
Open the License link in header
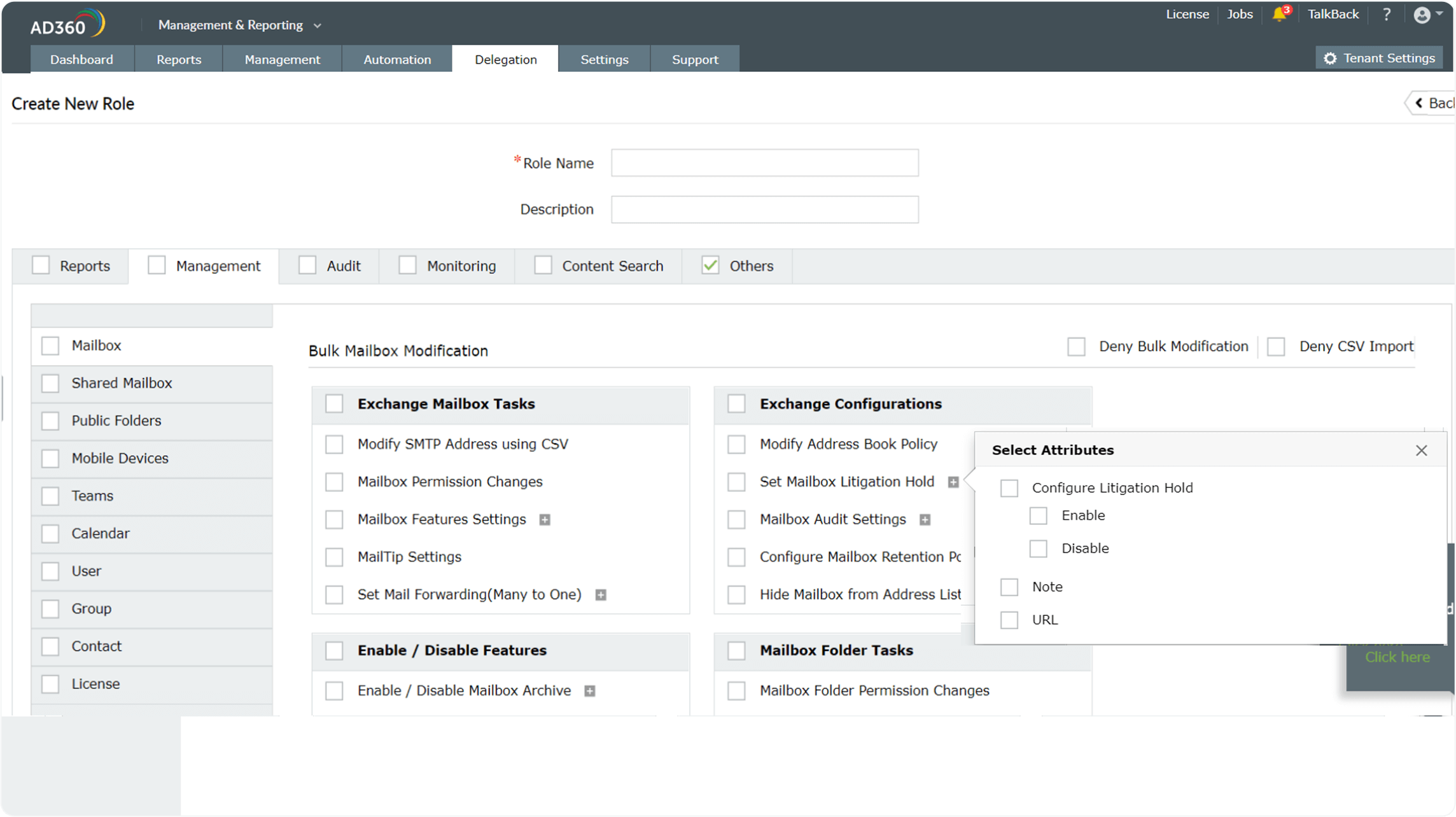coord(1187,14)
